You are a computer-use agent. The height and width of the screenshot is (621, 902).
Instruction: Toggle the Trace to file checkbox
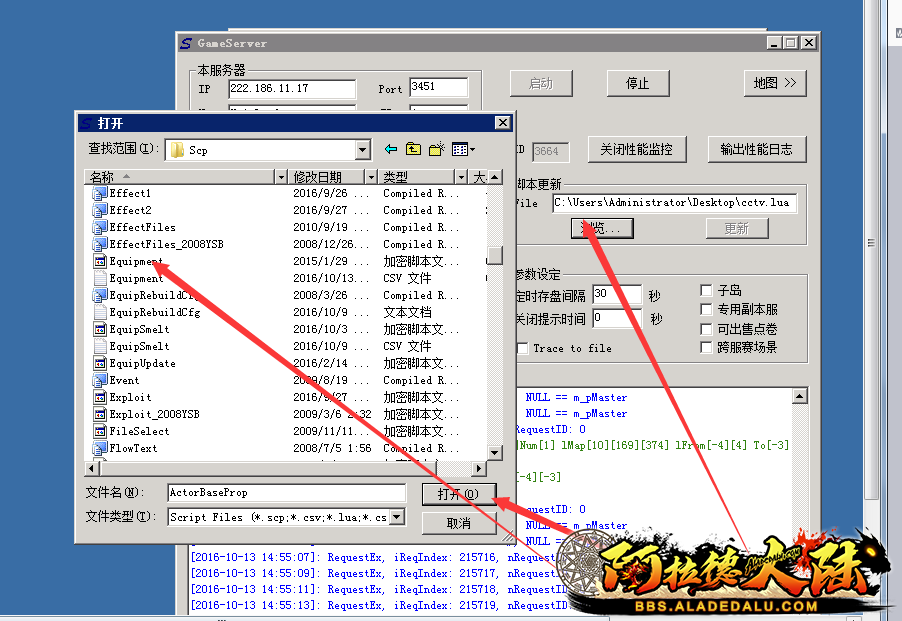pos(522,348)
